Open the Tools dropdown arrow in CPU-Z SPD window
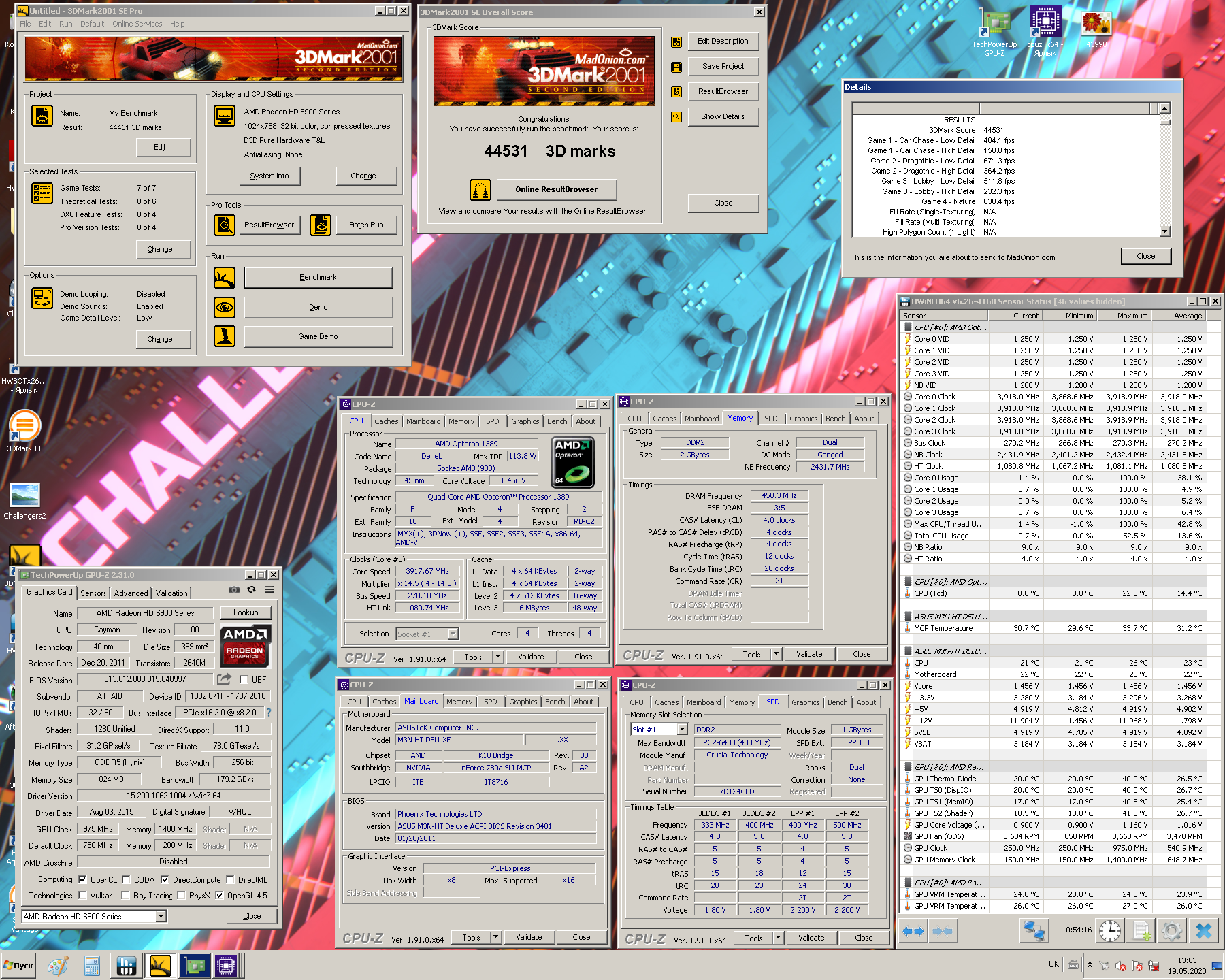Viewport: 1225px width, 980px height. (x=778, y=938)
